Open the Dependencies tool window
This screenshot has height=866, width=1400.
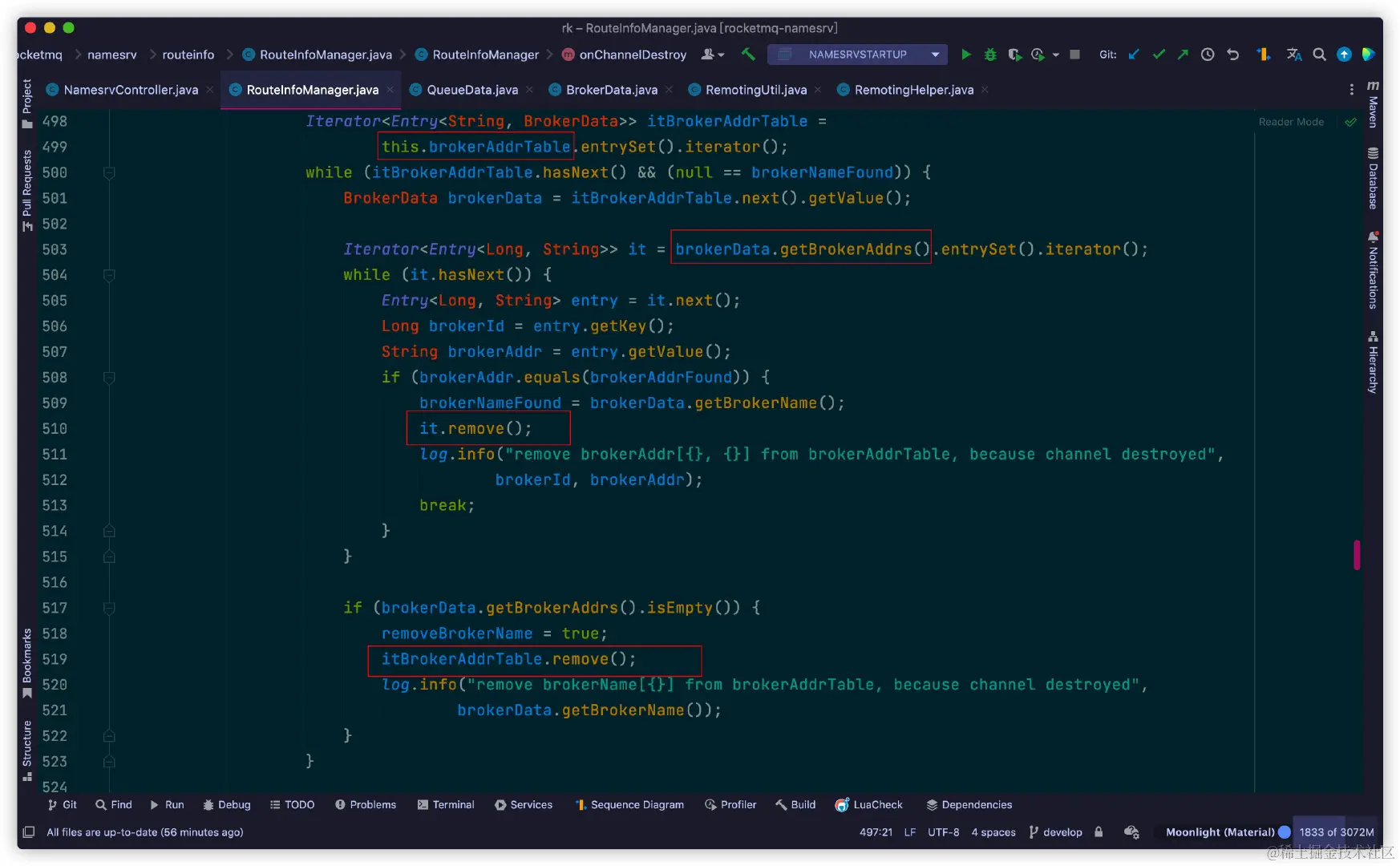click(969, 805)
